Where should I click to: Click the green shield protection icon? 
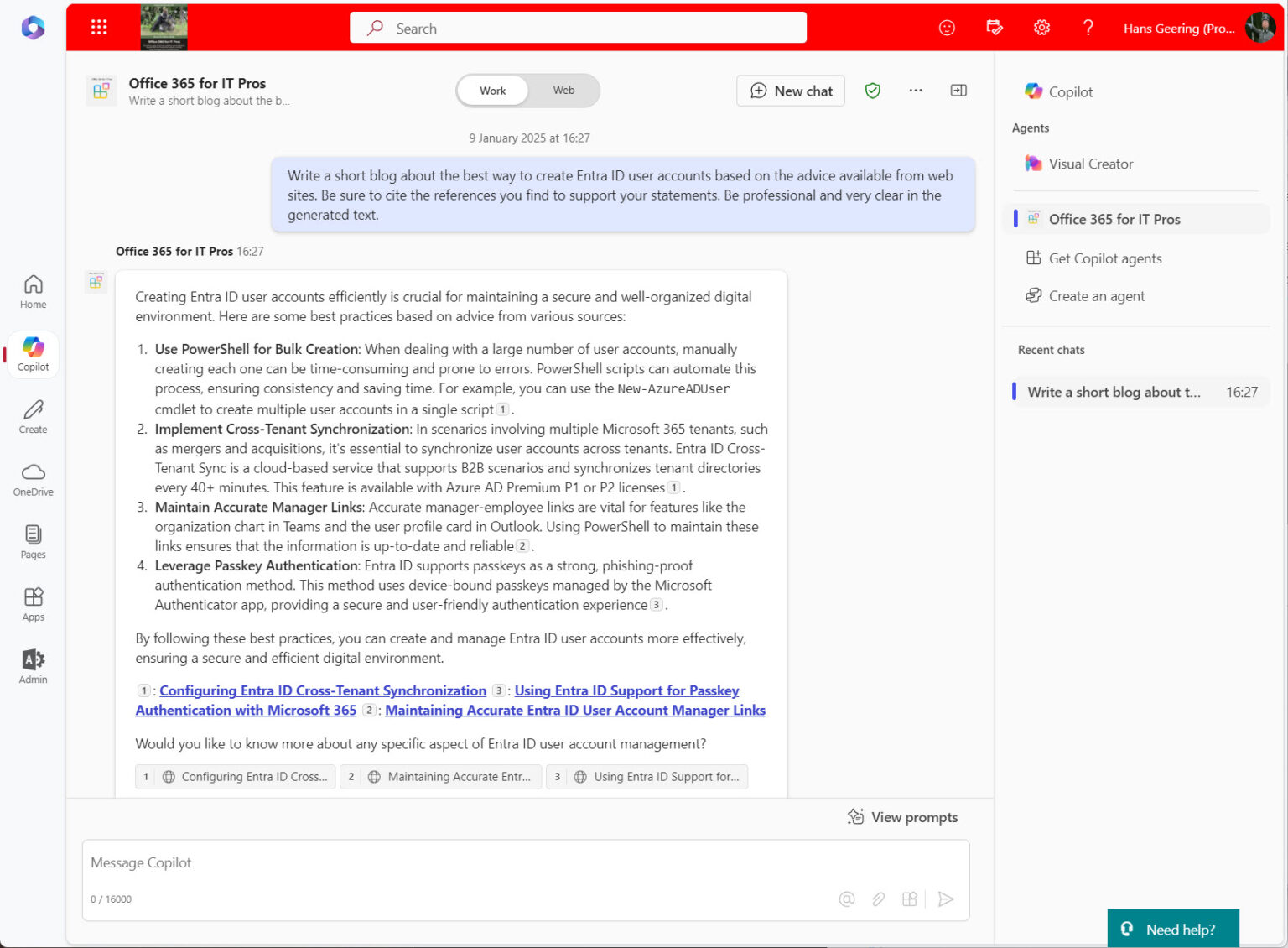coord(873,91)
